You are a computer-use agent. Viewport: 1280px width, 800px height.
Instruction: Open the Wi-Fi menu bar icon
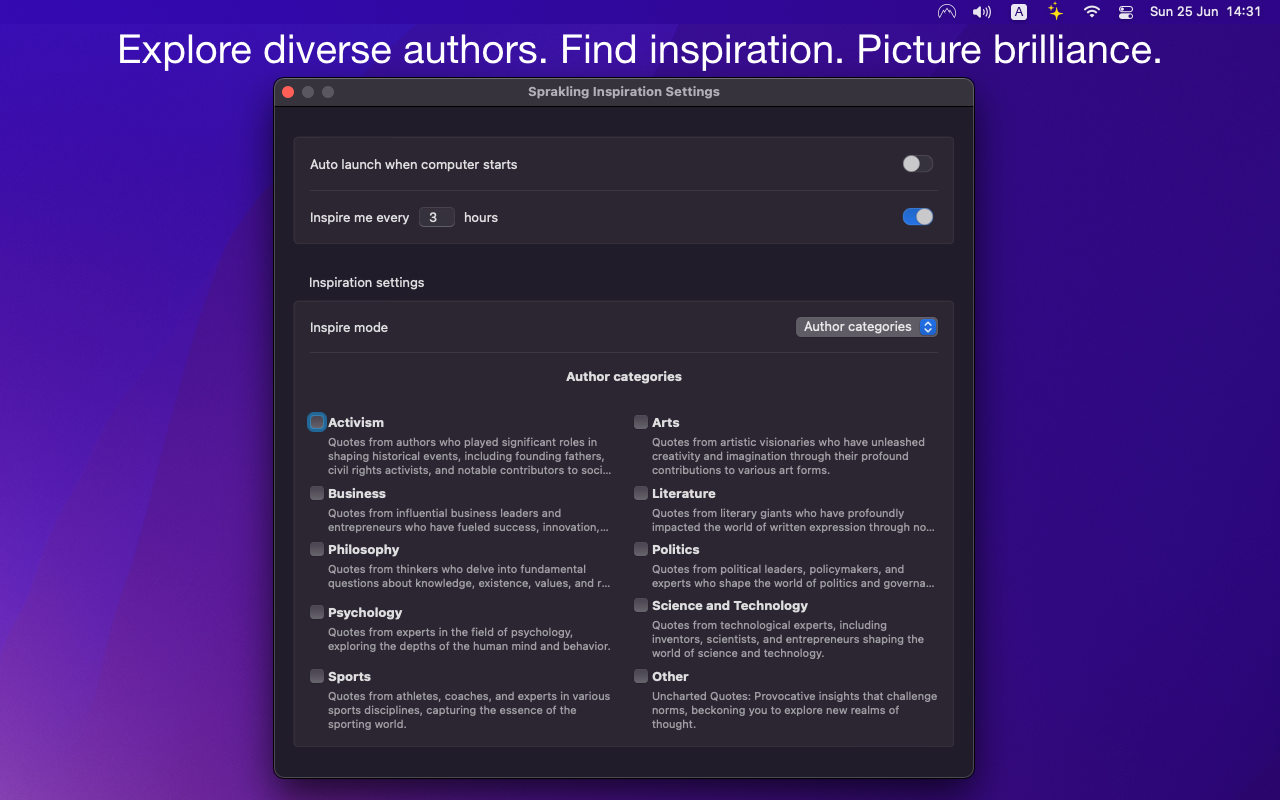[1092, 12]
